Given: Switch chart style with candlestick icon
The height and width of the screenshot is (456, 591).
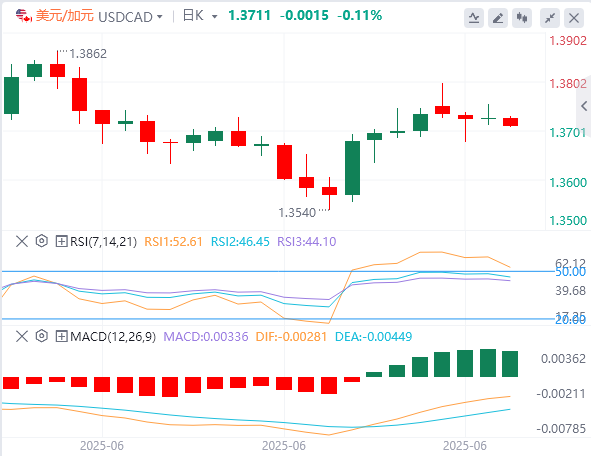Looking at the screenshot, I should (522, 18).
